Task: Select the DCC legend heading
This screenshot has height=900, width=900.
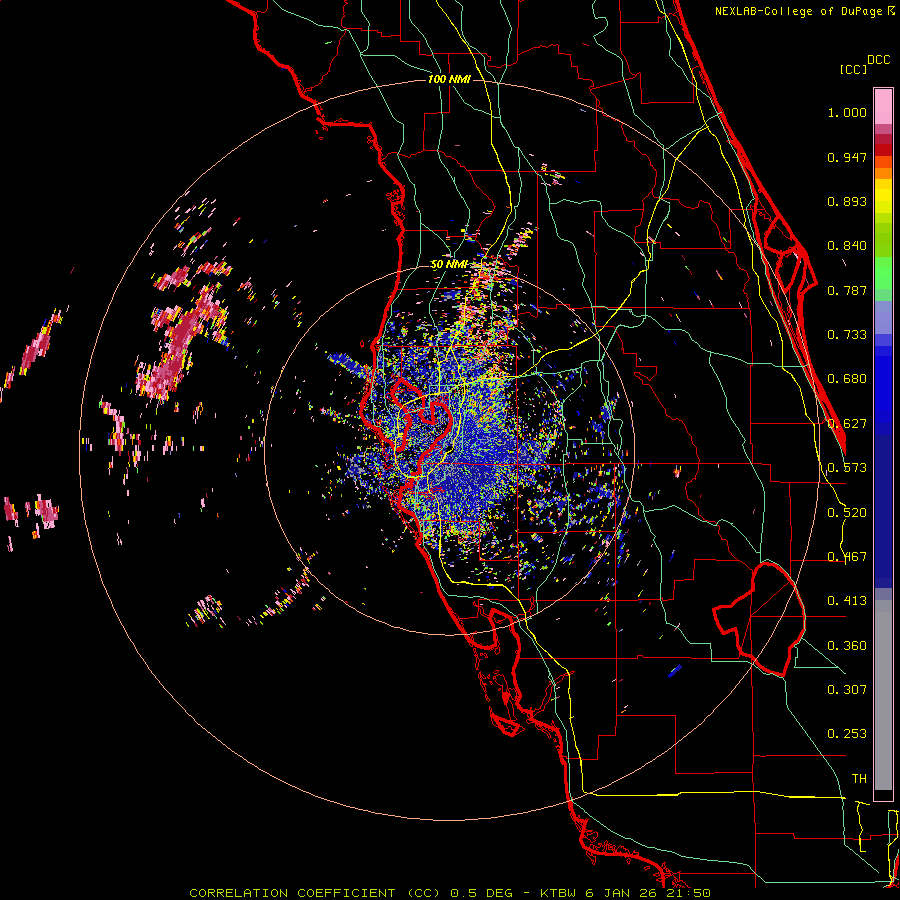Action: coord(878,60)
